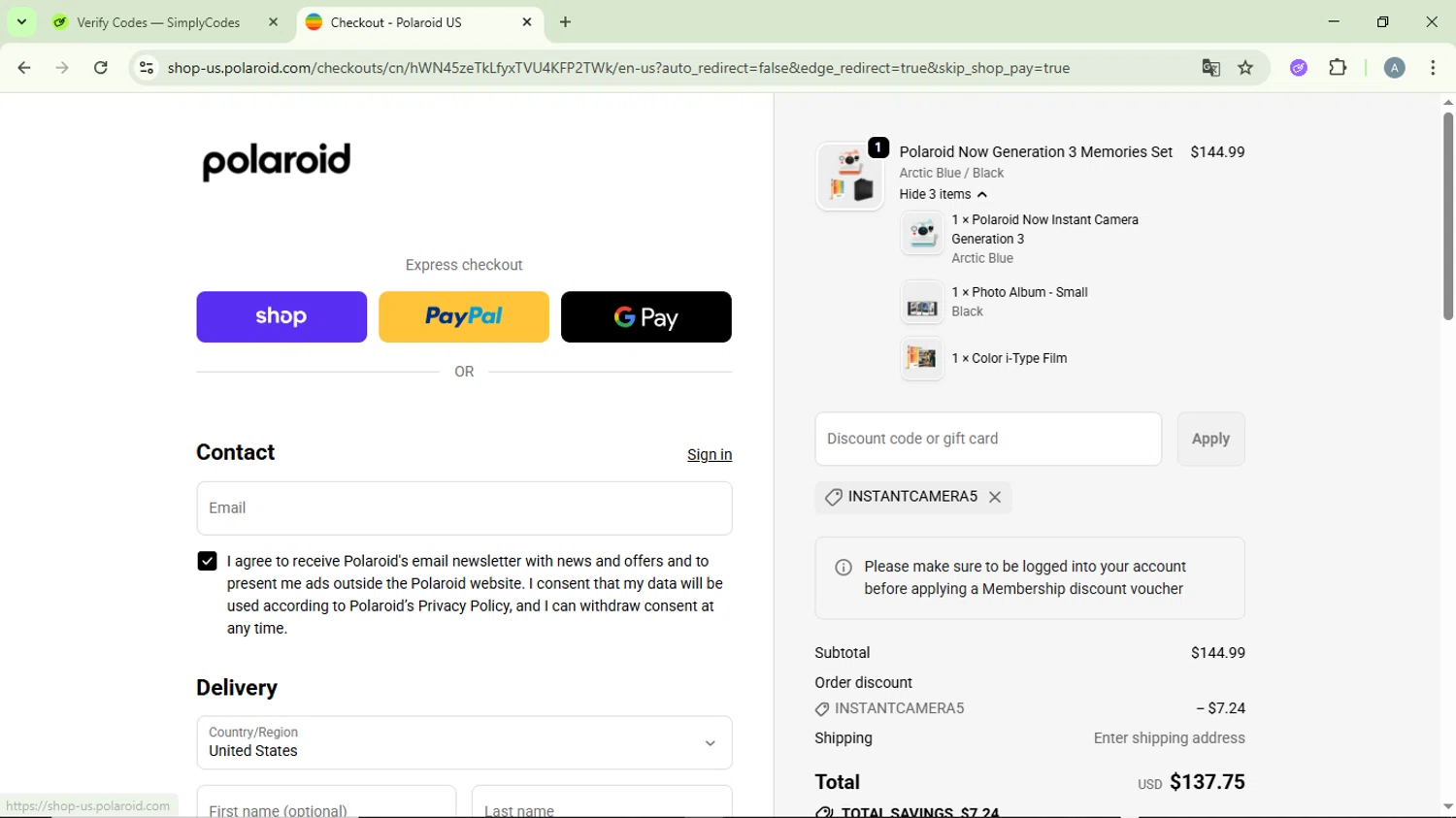This screenshot has width=1456, height=818.
Task: Click the tag icon beside order discount INSTANTCAMERA5
Action: [822, 709]
